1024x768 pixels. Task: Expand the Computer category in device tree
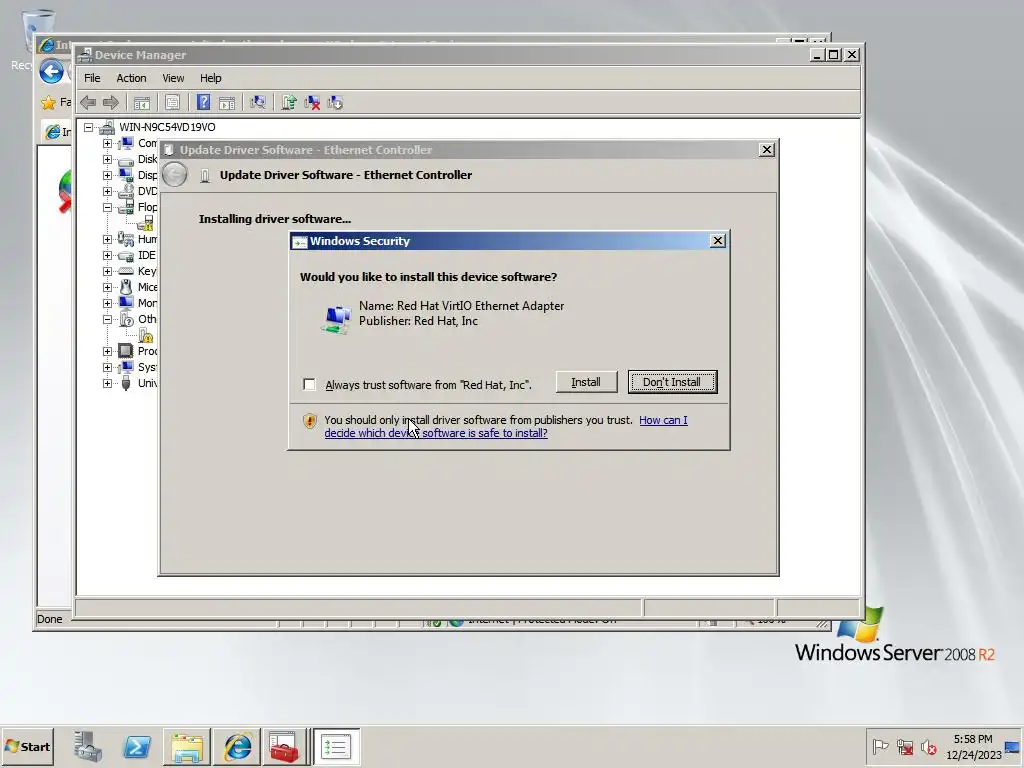(x=107, y=143)
